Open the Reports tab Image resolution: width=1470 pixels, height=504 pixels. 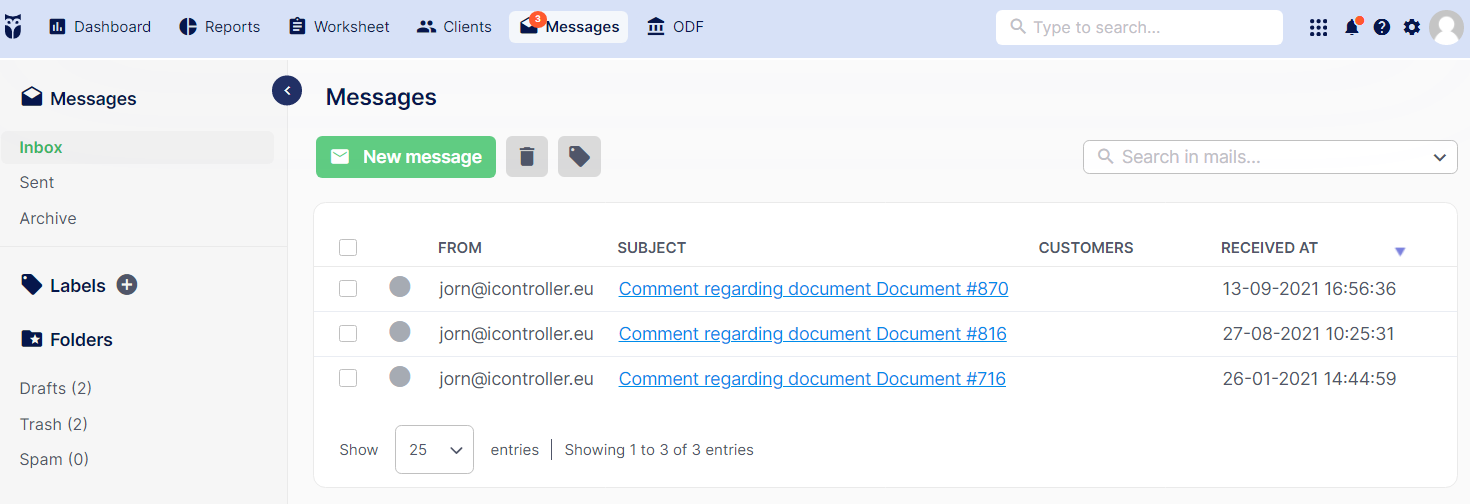coord(220,27)
